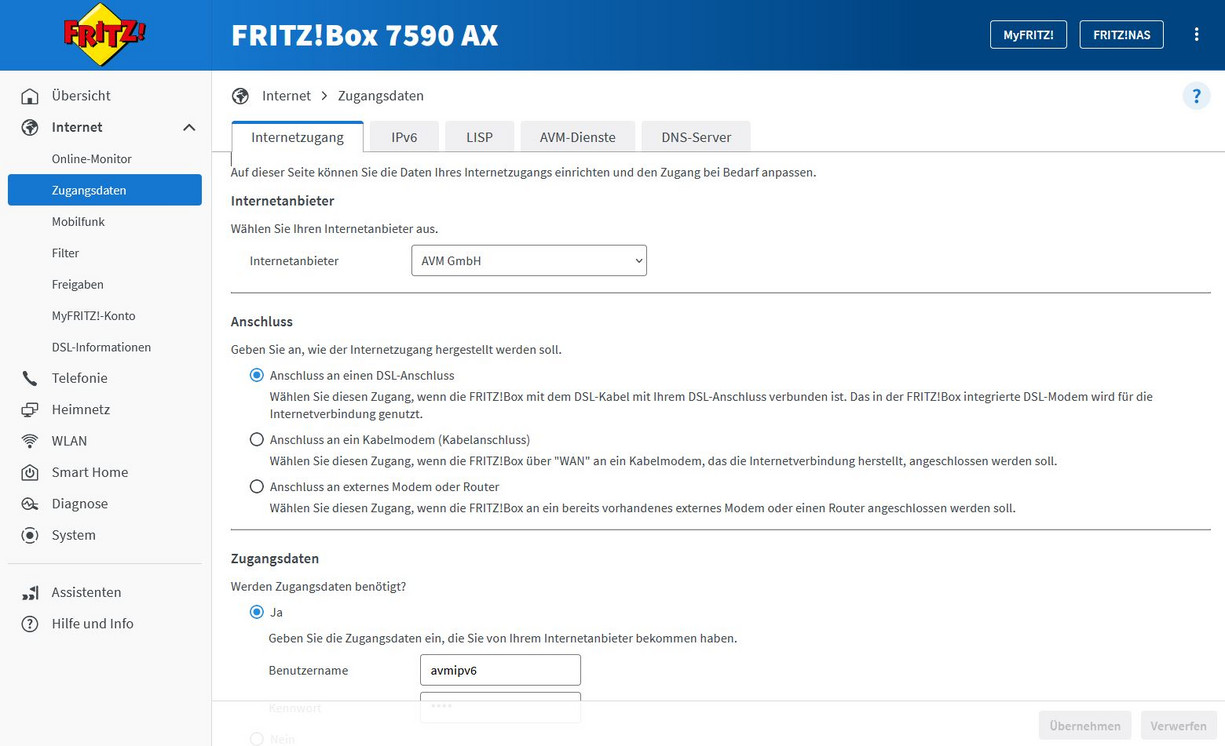Screen dimensions: 1225x746
Task: Click the Zugangsdaten breadcrumb text
Action: pos(381,96)
